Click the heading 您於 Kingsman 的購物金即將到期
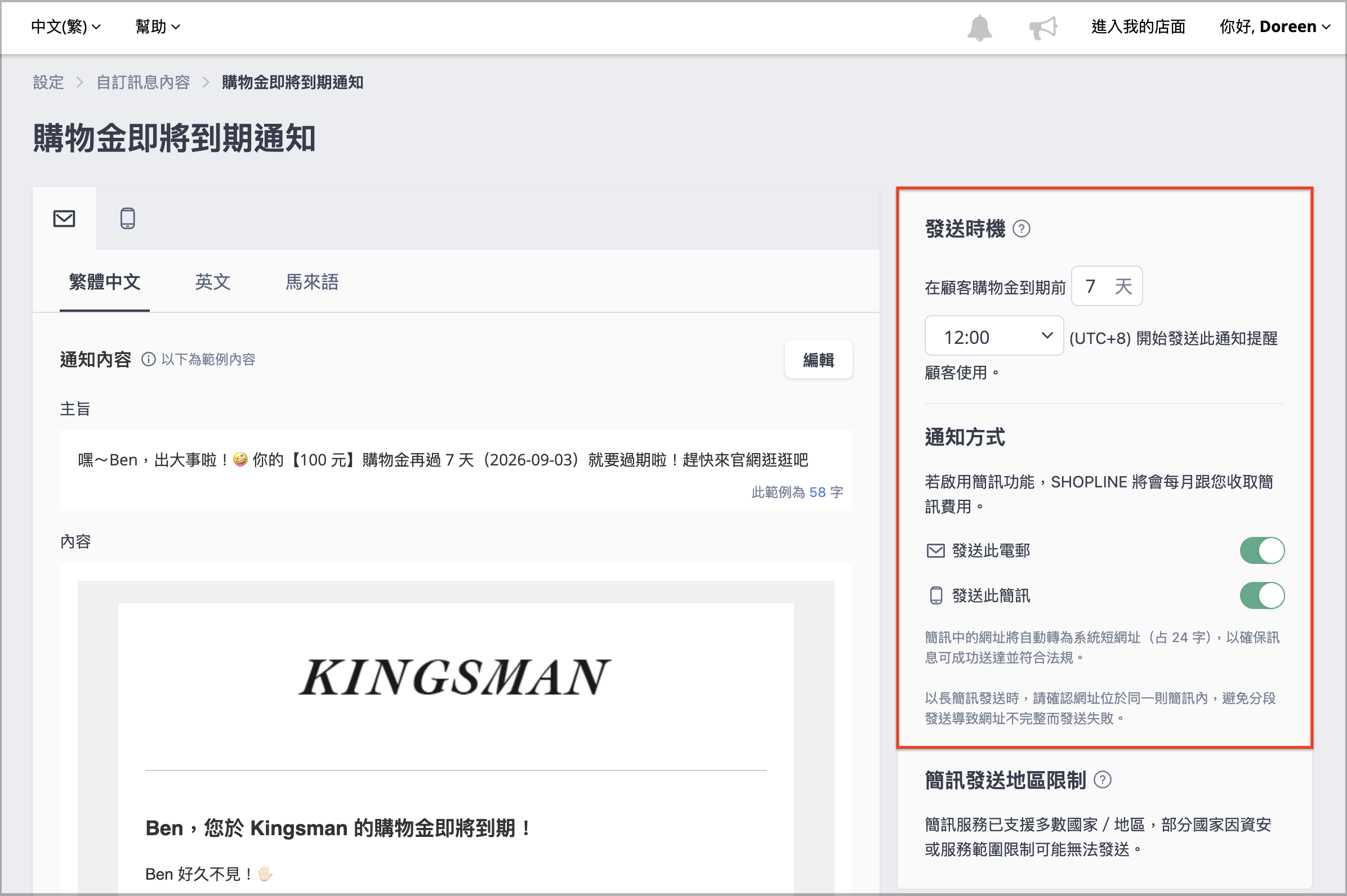Viewport: 1347px width, 896px height. click(x=338, y=828)
